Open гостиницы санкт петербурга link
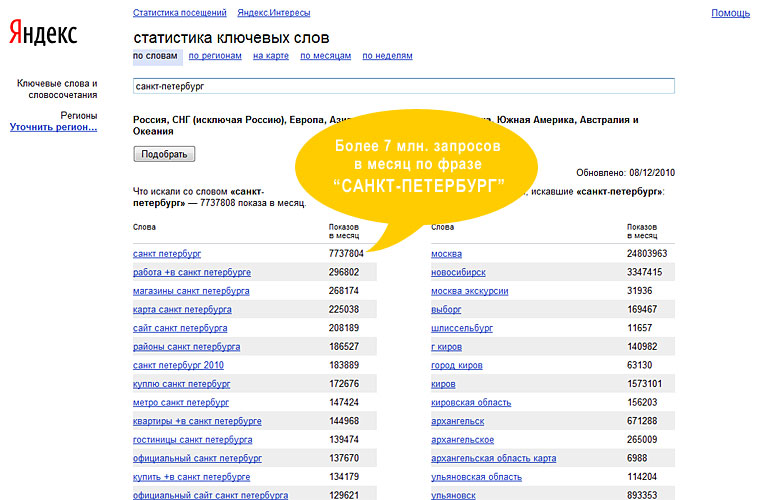763x500 pixels. pyautogui.click(x=192, y=440)
